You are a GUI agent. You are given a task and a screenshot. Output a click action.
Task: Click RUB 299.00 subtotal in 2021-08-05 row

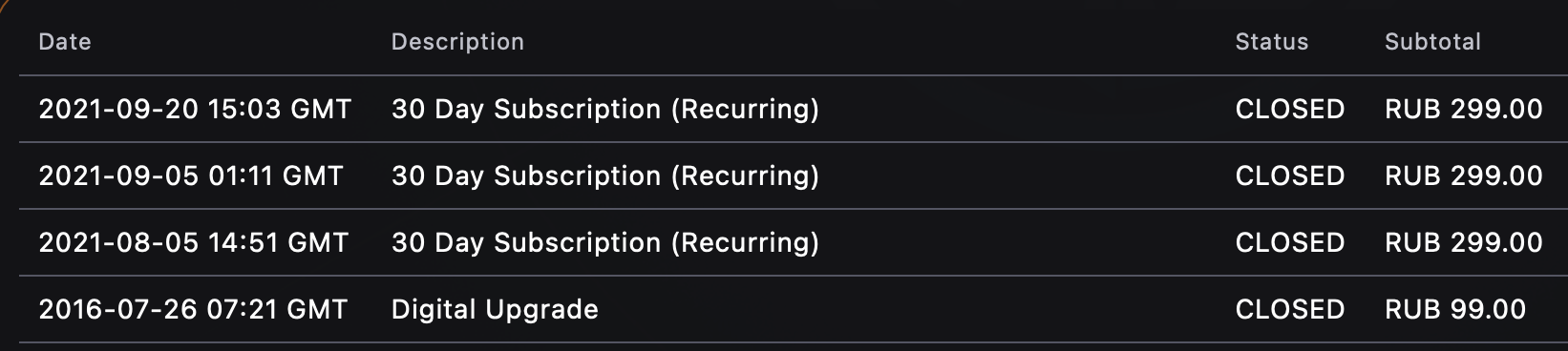(x=1464, y=242)
